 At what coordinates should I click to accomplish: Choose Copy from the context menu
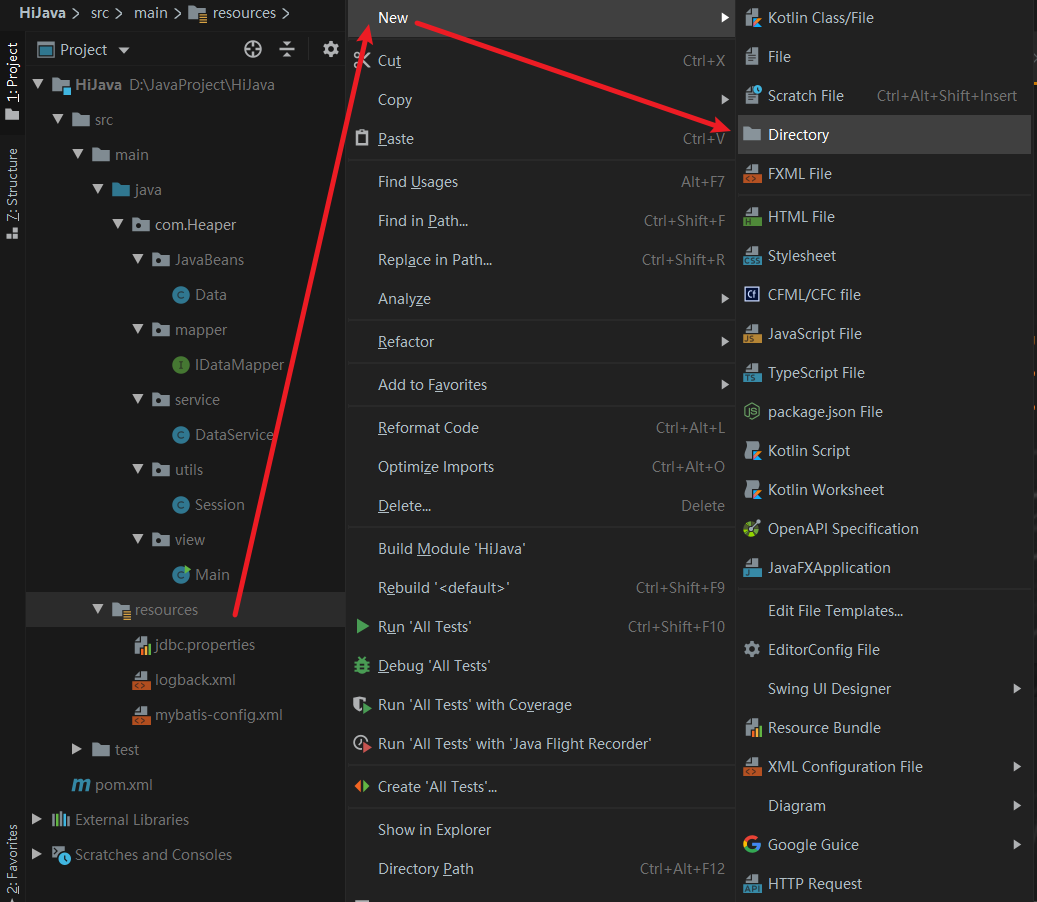pos(541,100)
